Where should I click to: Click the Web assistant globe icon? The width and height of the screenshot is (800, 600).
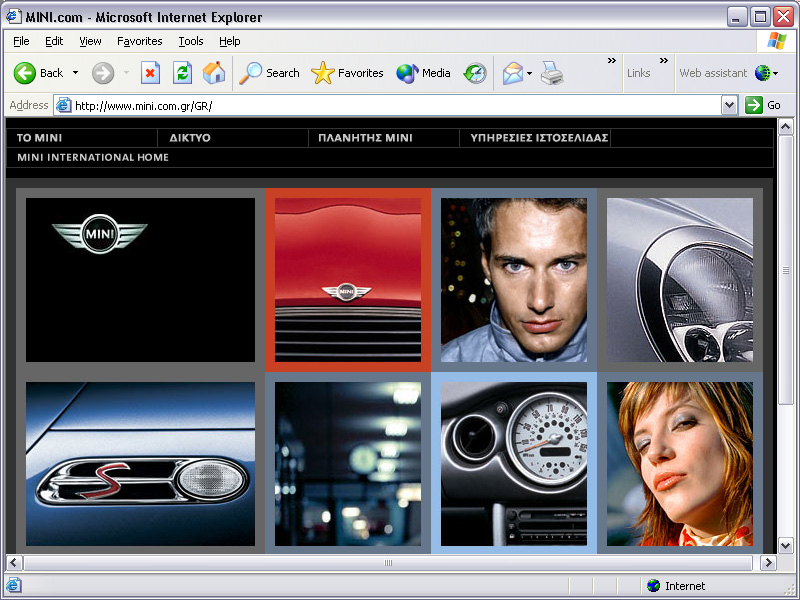tap(762, 73)
